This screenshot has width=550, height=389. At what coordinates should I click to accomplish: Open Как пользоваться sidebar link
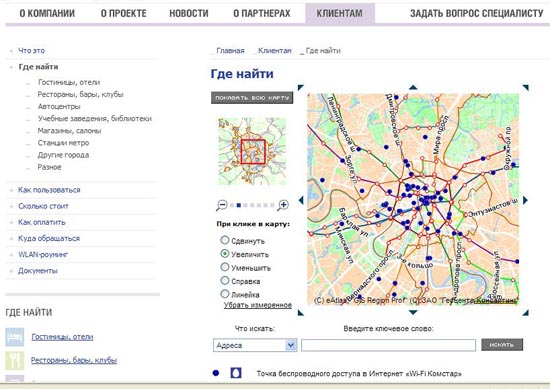pyautogui.click(x=49, y=190)
